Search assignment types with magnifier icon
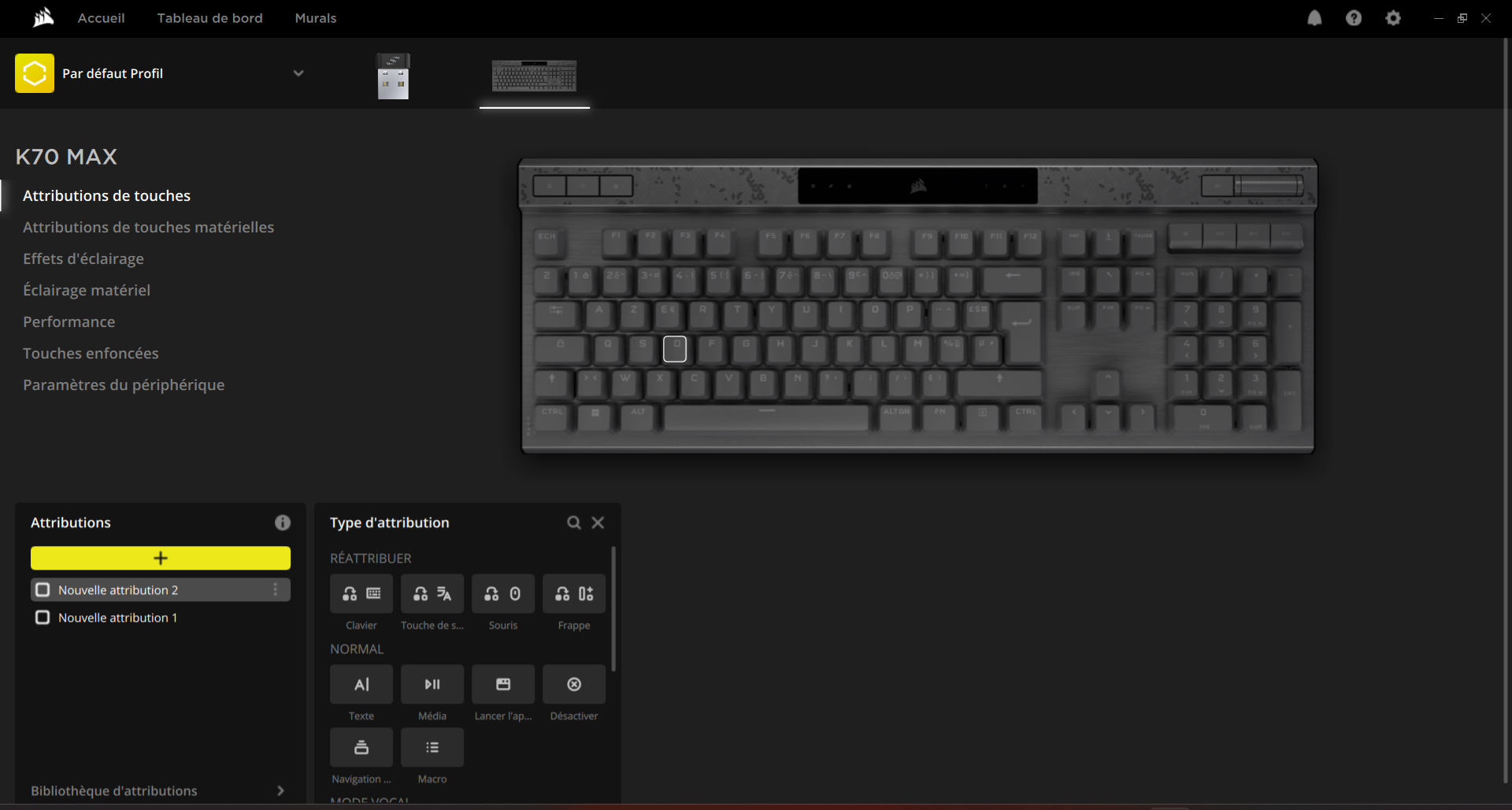Screen dimensions: 1512x810 574,522
